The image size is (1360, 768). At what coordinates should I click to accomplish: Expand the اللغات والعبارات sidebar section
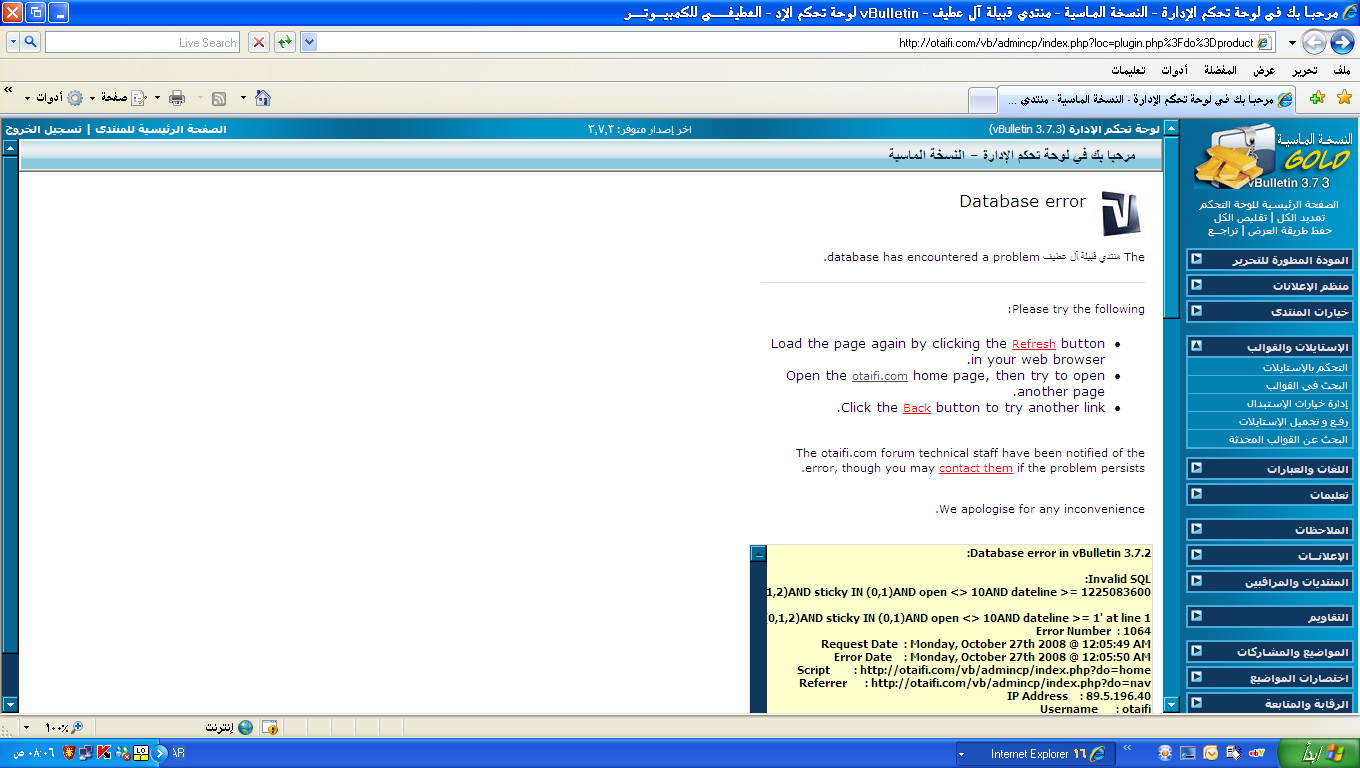[x=1196, y=467]
